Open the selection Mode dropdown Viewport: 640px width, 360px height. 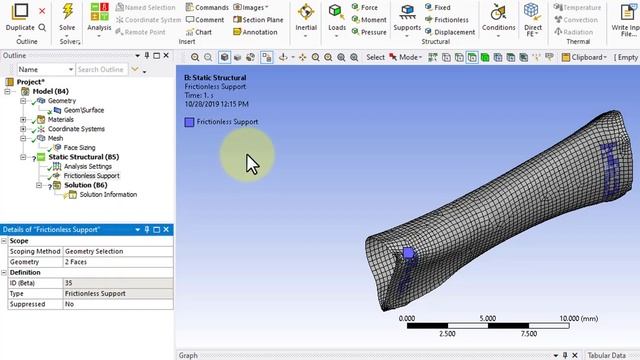405,58
